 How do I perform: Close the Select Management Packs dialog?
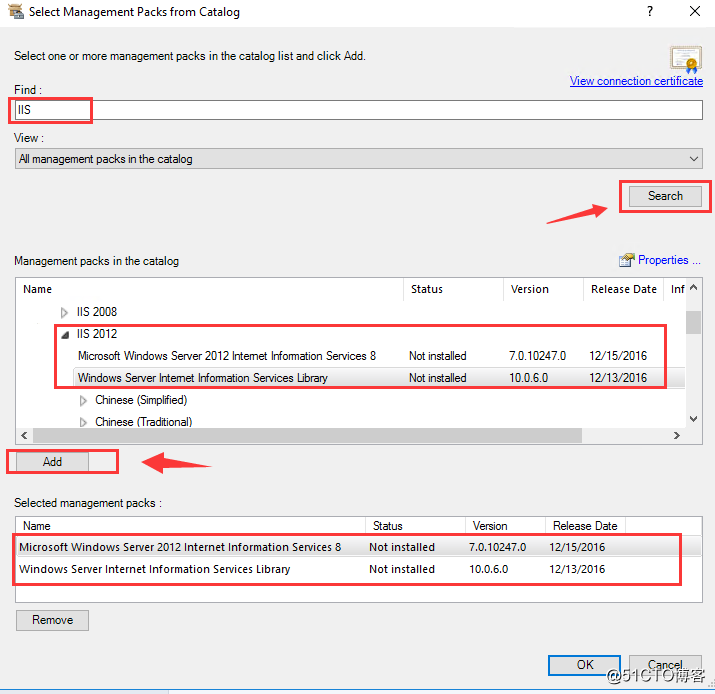(694, 11)
